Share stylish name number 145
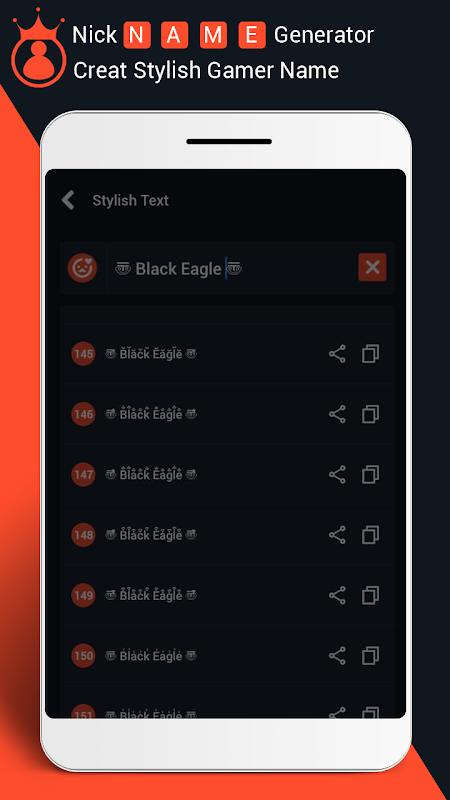The width and height of the screenshot is (450, 800). pyautogui.click(x=337, y=354)
